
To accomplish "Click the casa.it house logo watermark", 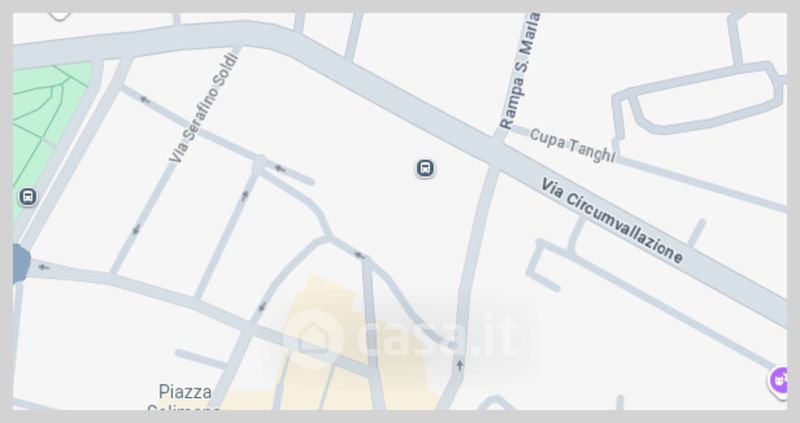I will [312, 337].
